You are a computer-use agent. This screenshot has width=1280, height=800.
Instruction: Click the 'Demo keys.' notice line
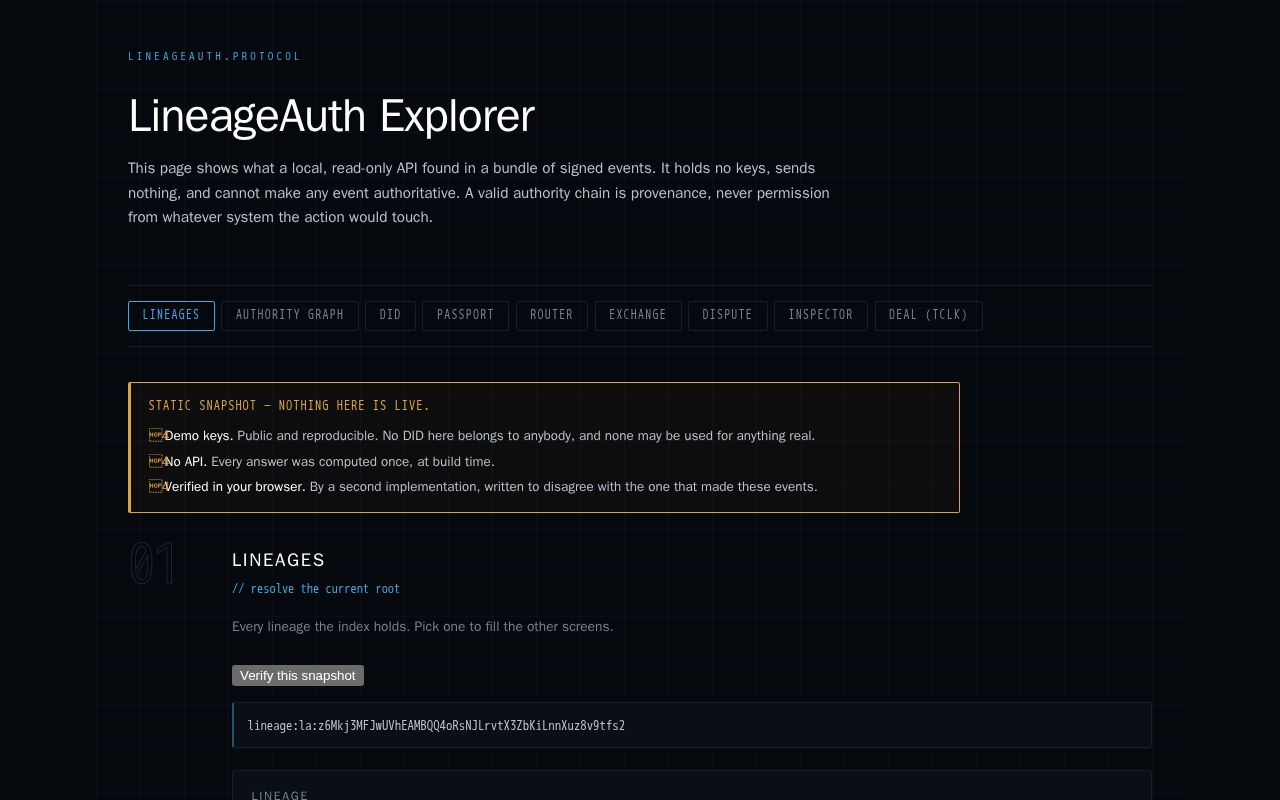482,436
